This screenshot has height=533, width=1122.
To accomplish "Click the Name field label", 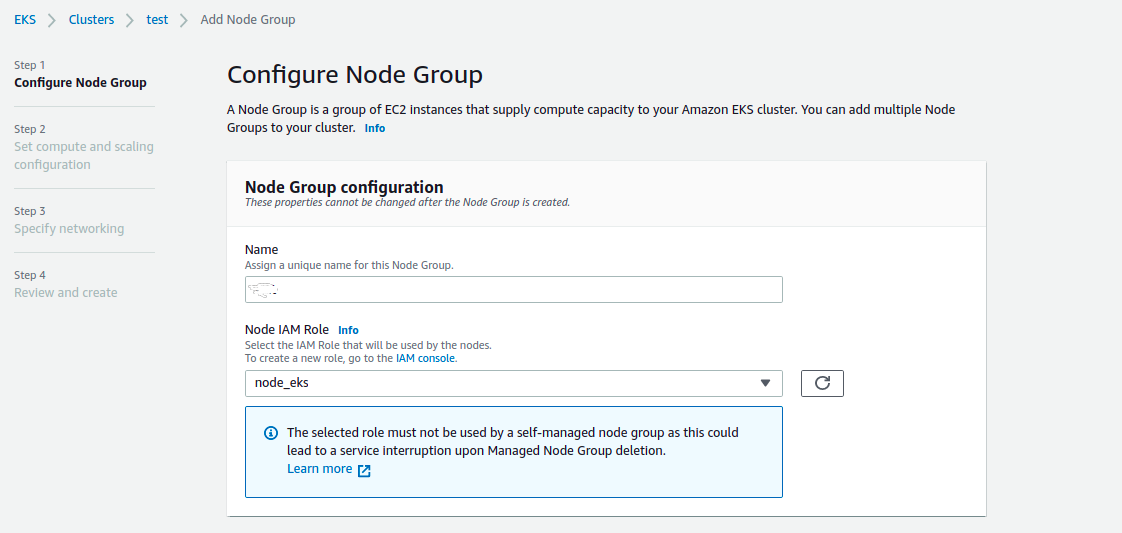I will 261,250.
